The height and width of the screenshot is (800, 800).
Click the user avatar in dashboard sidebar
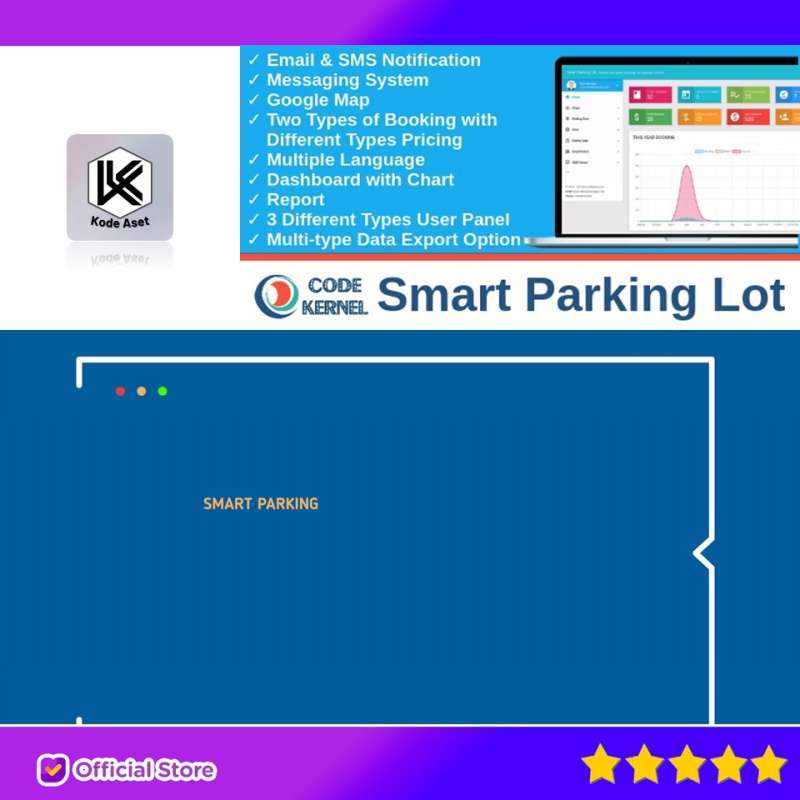click(x=571, y=84)
